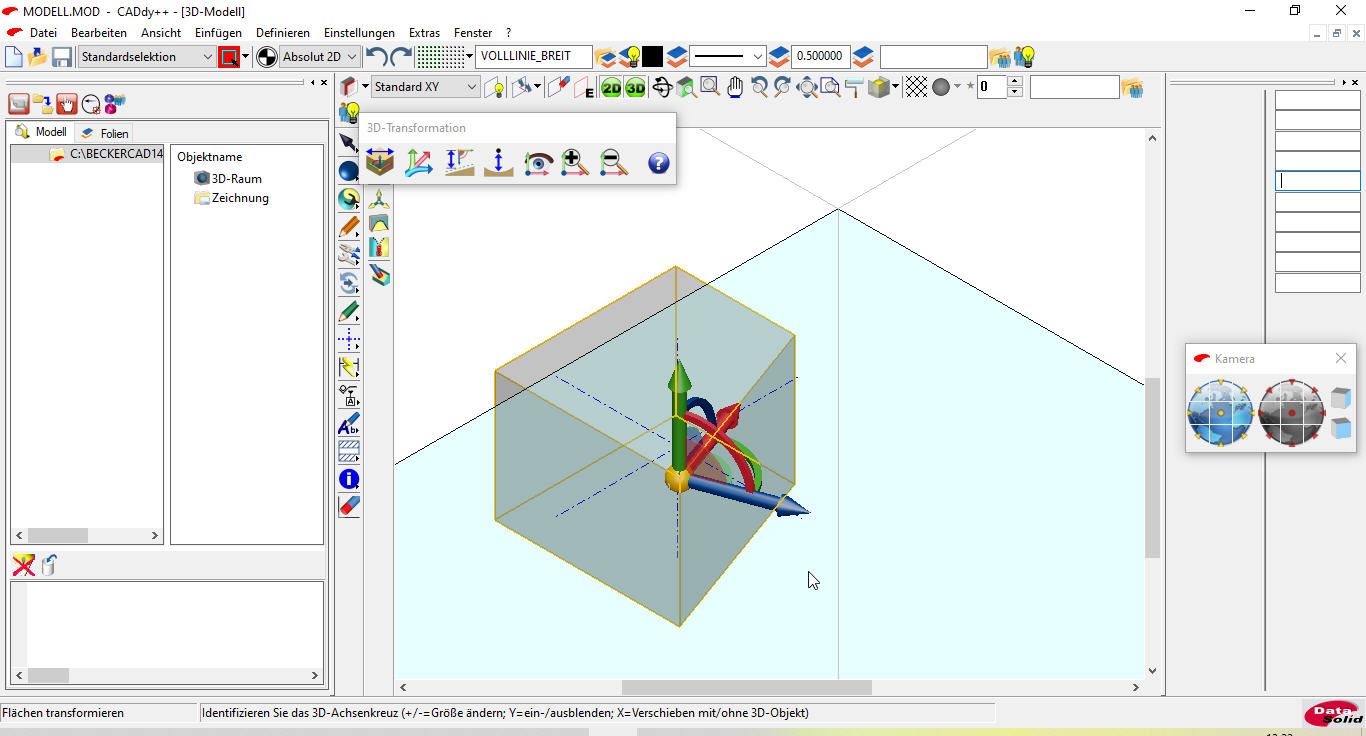
Task: Click the vertical distance arrow icon
Action: click(x=498, y=163)
